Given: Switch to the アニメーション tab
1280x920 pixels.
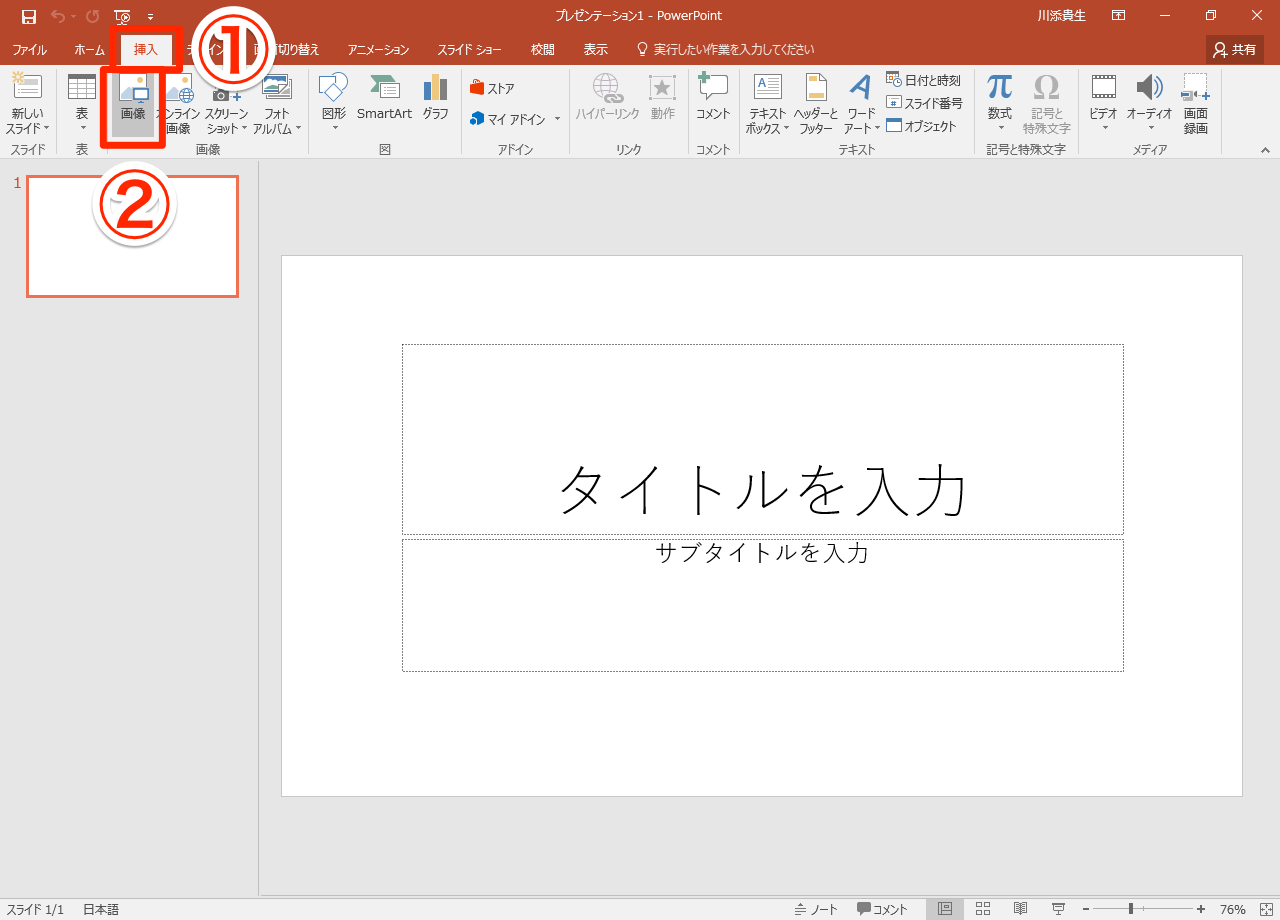Looking at the screenshot, I should click(x=378, y=49).
